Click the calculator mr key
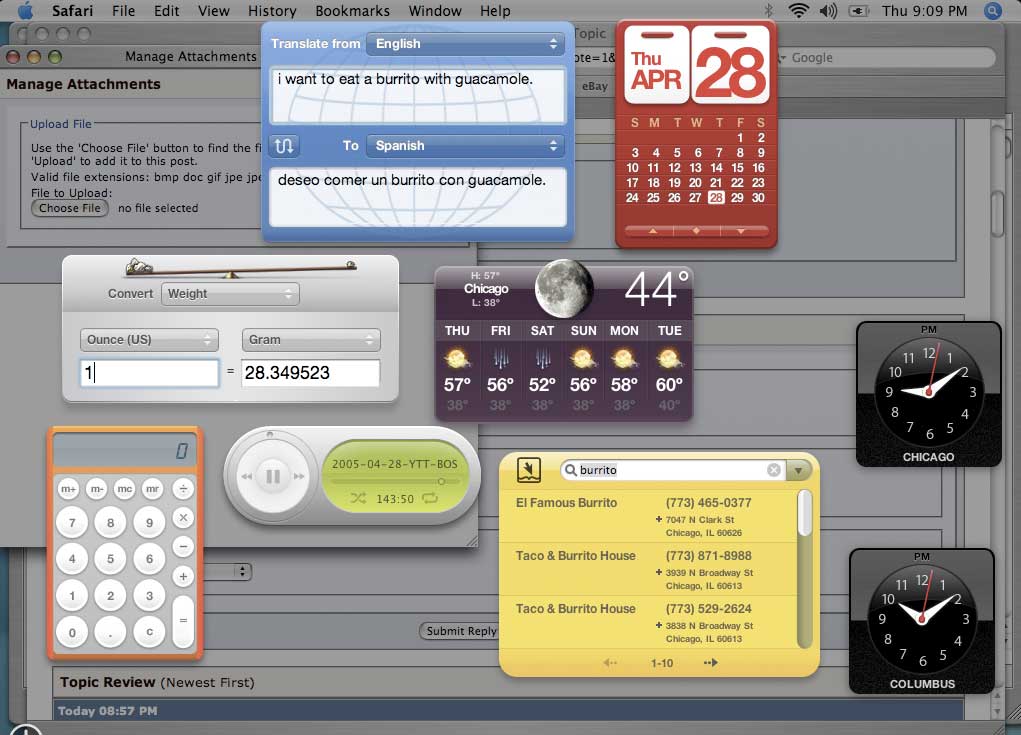1021x735 pixels. coord(152,488)
